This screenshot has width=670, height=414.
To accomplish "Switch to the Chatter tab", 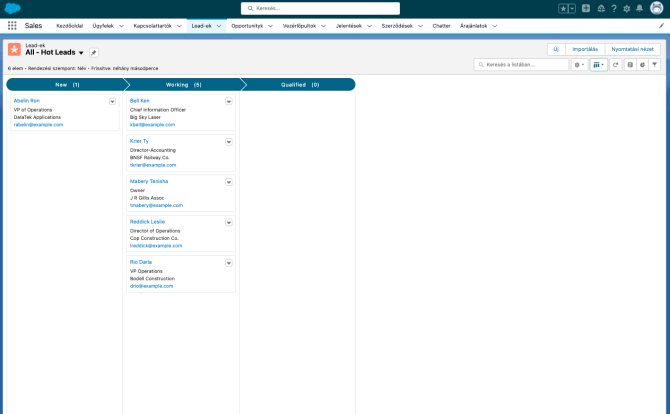I will 441,25.
